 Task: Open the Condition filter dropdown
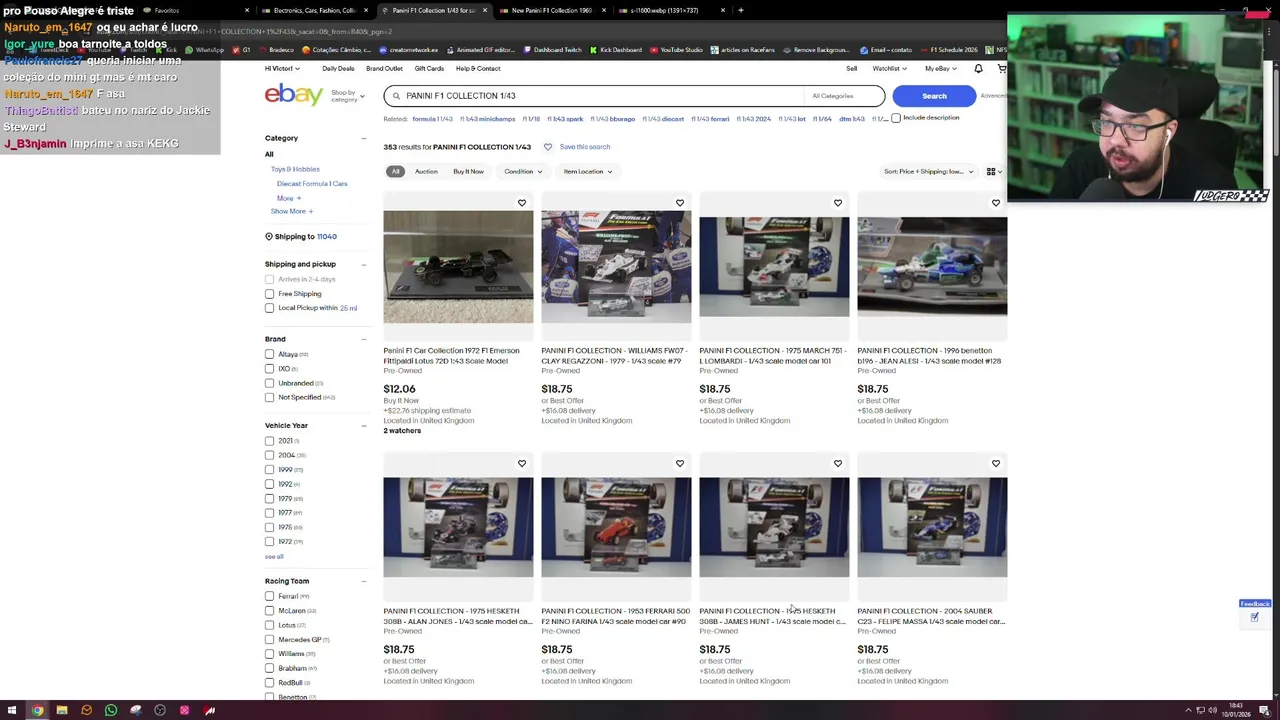click(523, 172)
